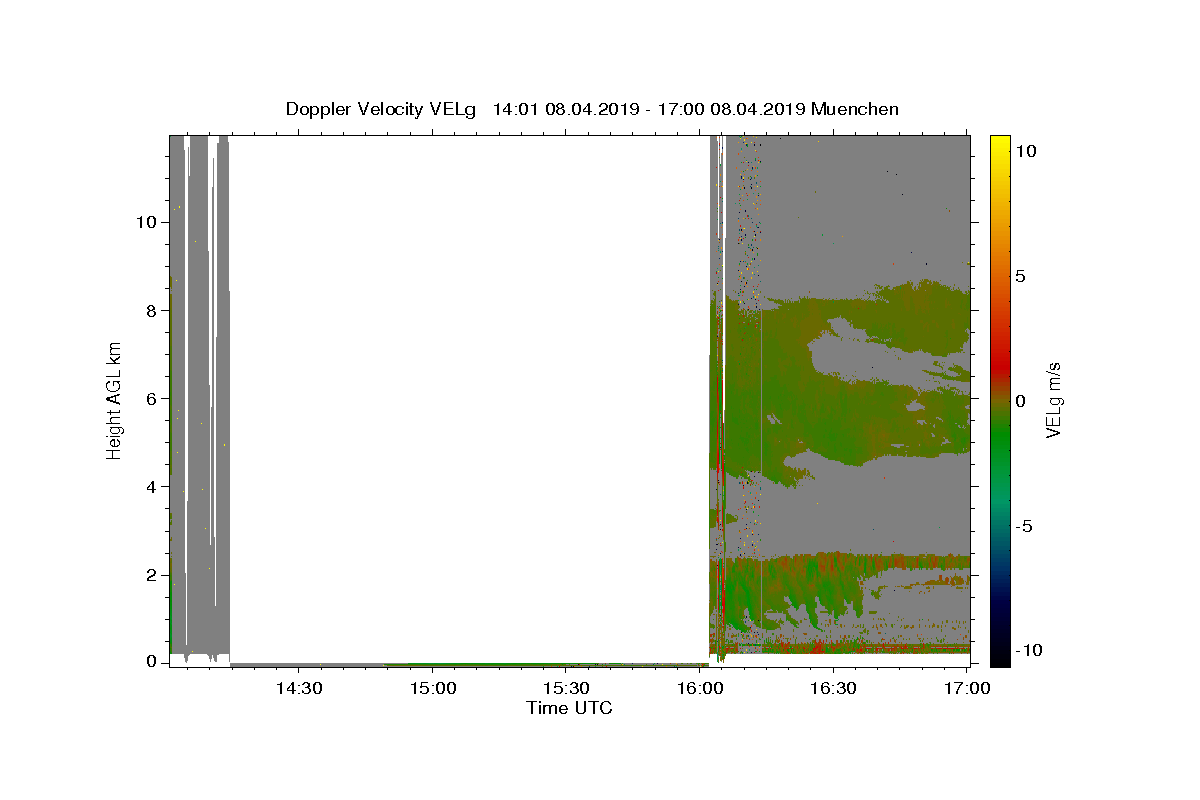Click the 'Time UTC' axis label
Screen dimensions: 1200x800
(569, 708)
